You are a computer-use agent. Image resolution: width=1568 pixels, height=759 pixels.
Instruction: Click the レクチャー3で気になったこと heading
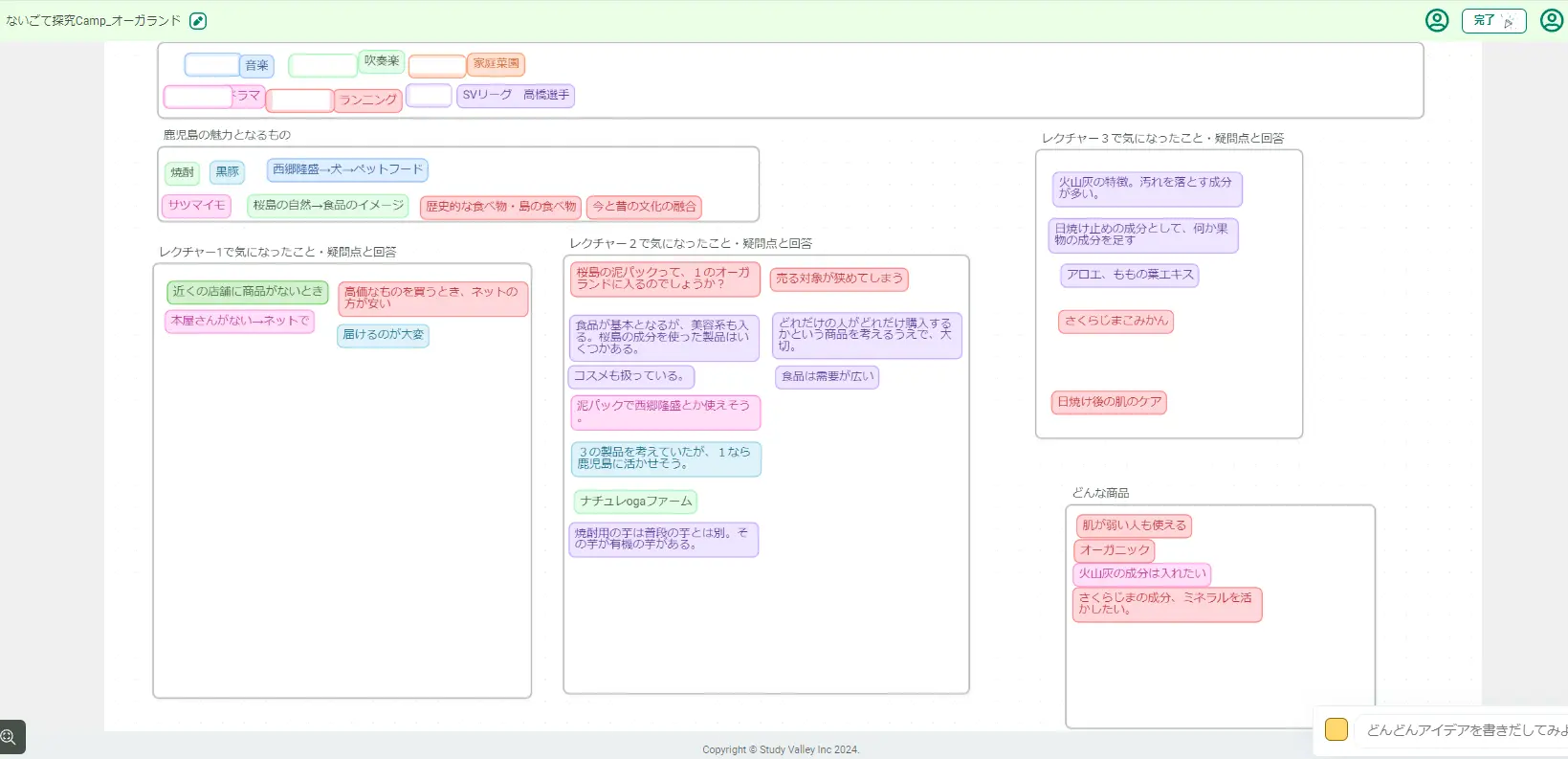1162,139
